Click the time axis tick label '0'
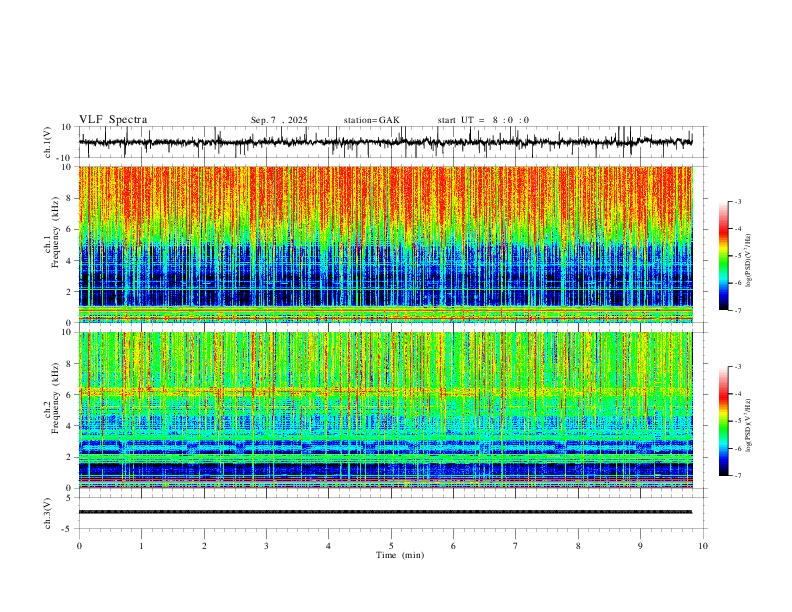This screenshot has height=612, width=792. [x=79, y=546]
